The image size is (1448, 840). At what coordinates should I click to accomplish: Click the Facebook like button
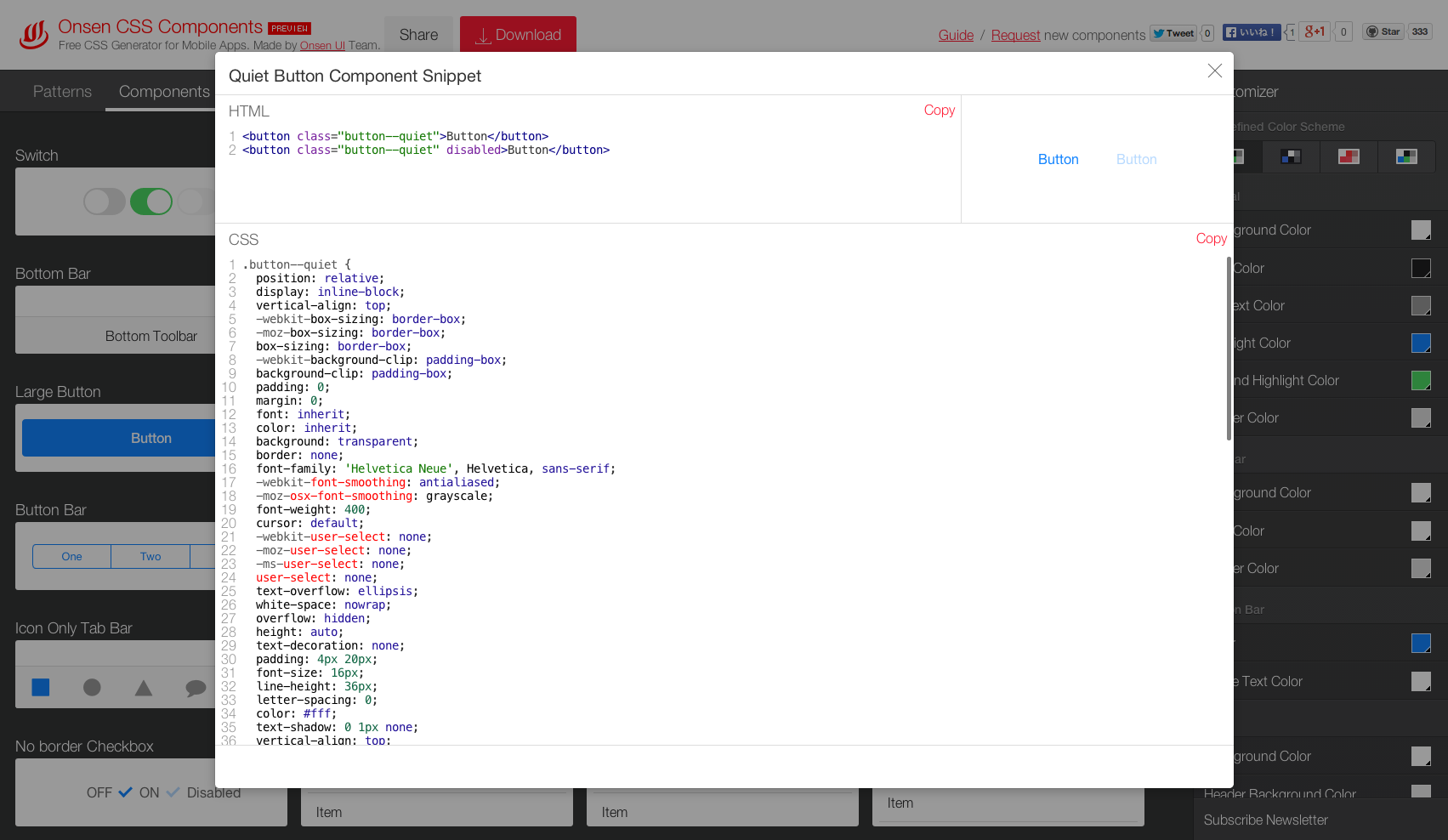click(1251, 32)
